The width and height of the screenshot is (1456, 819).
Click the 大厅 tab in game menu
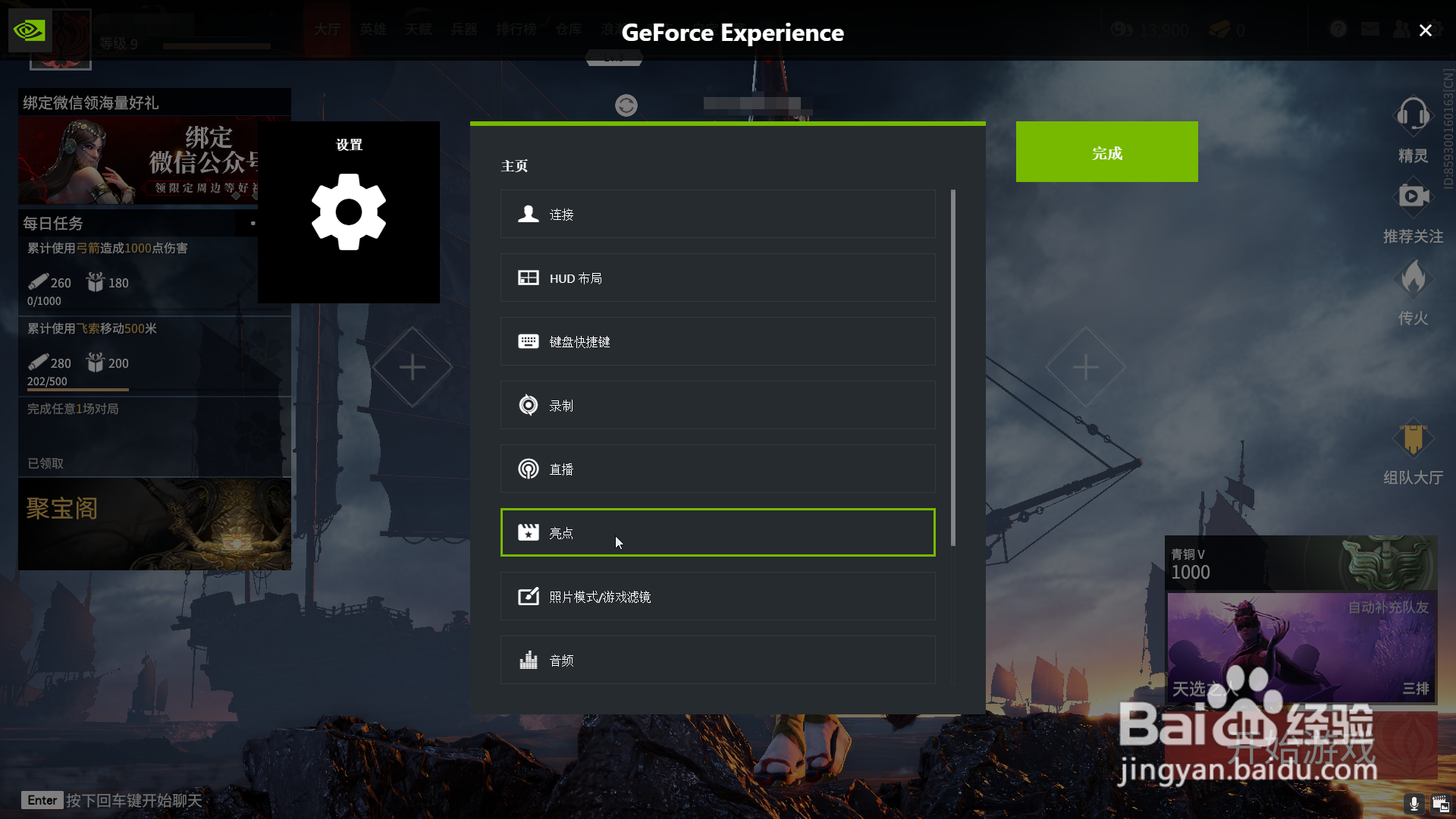pos(327,30)
